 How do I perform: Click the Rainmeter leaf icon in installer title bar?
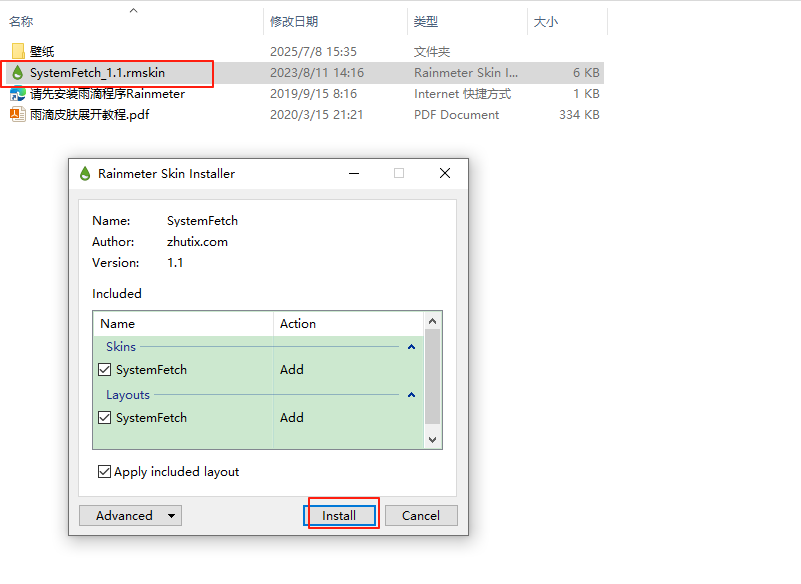(85, 173)
